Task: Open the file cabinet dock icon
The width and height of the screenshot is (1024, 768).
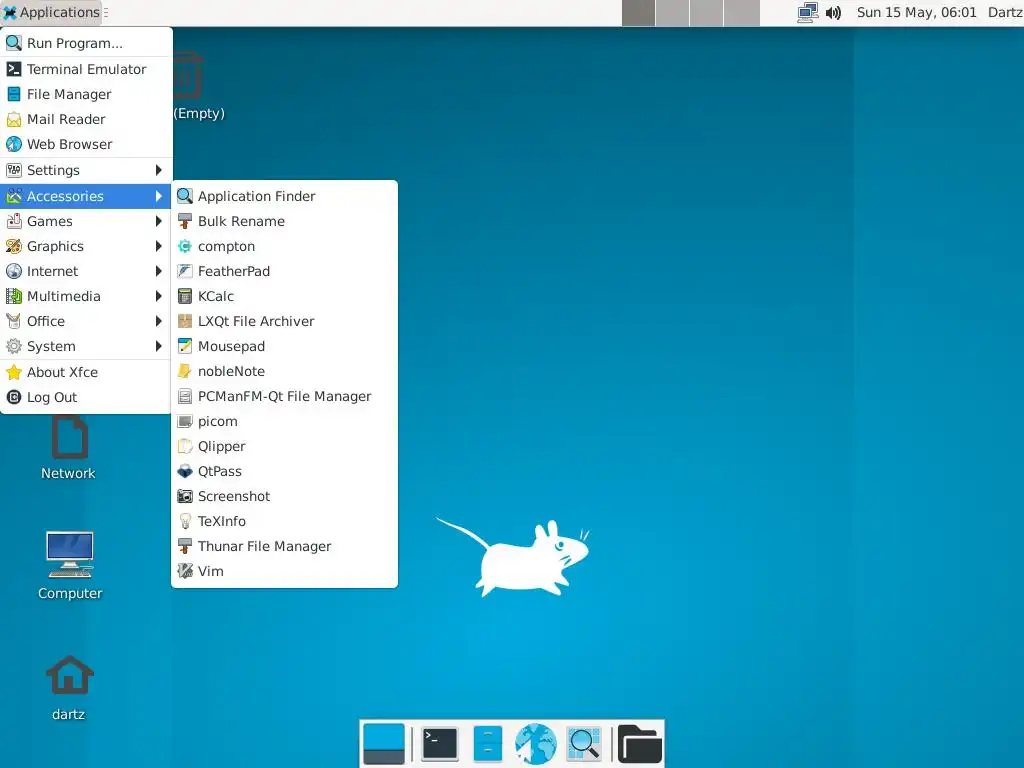Action: (488, 744)
